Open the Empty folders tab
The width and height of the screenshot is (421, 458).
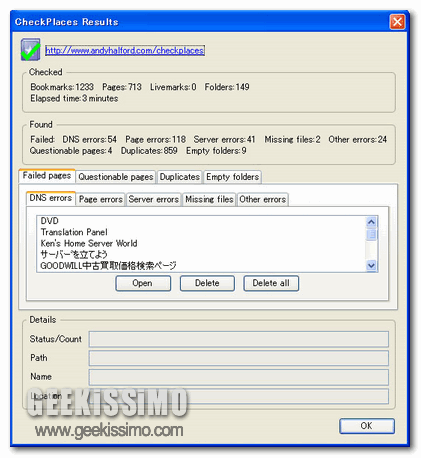(232, 177)
